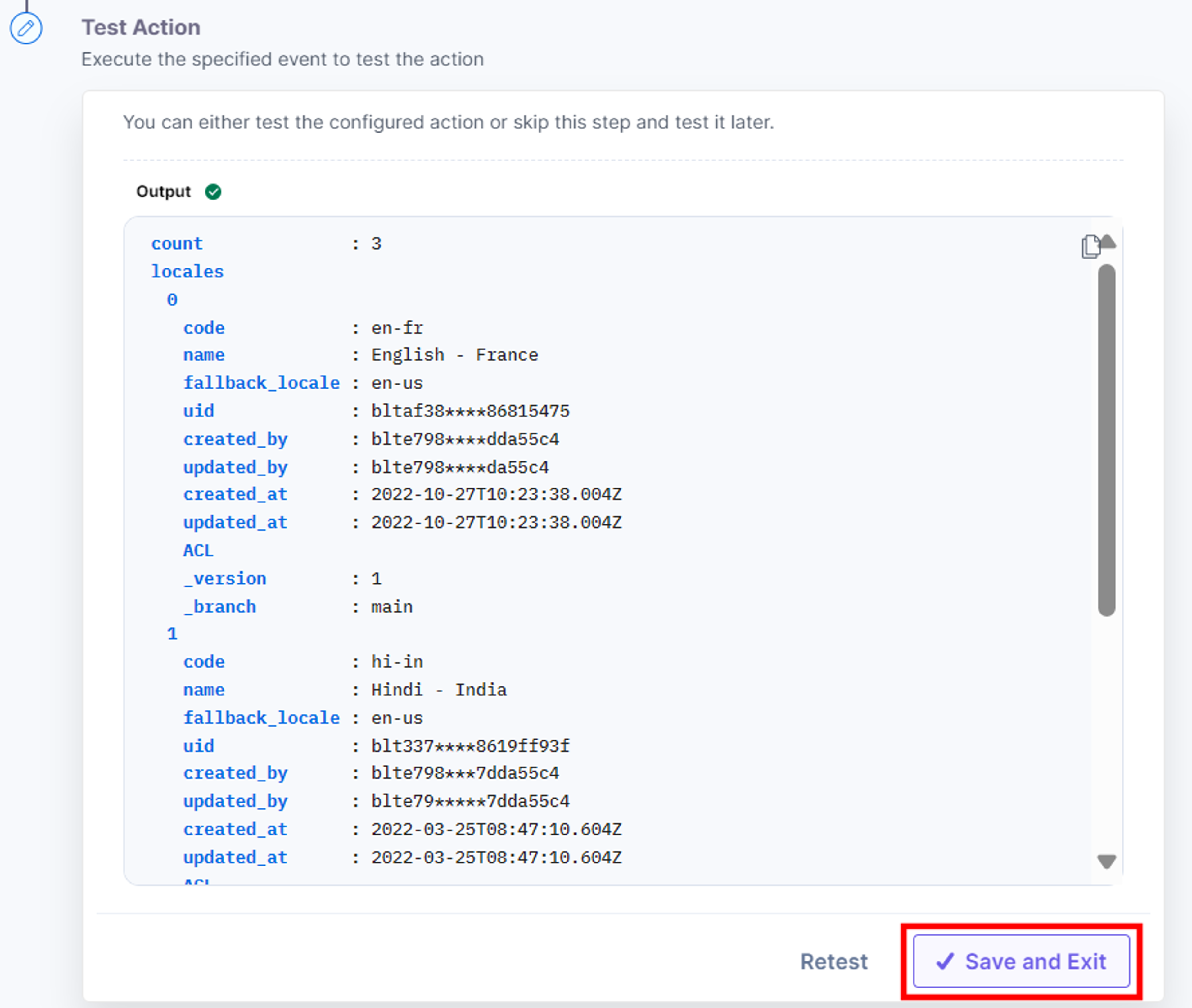Select the 'count' key
The image size is (1192, 1008).
(x=177, y=243)
